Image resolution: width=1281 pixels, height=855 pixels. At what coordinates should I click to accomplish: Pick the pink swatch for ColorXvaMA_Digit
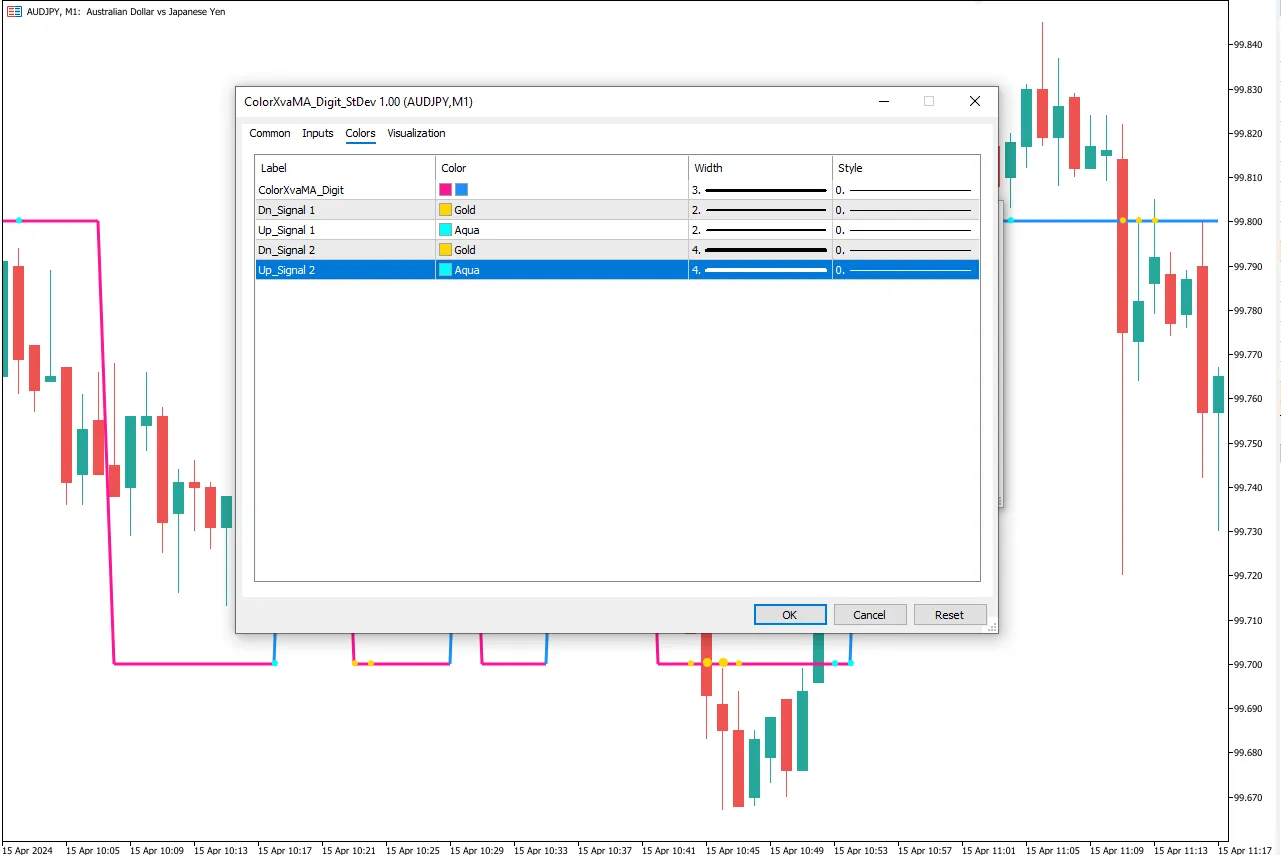446,190
